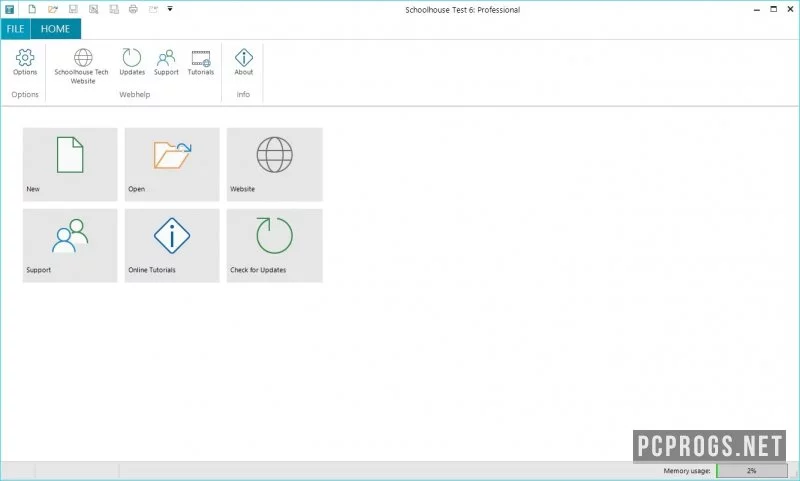This screenshot has width=800, height=481.
Task: Click the About info icon
Action: click(243, 62)
